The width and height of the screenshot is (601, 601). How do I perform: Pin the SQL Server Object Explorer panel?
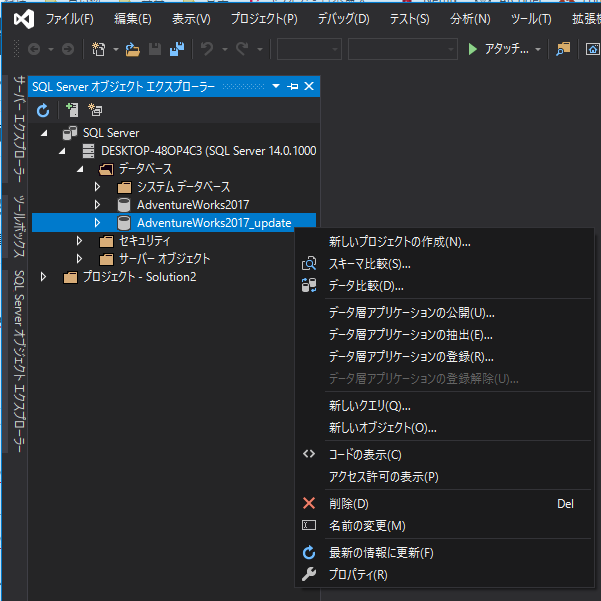pyautogui.click(x=292, y=86)
